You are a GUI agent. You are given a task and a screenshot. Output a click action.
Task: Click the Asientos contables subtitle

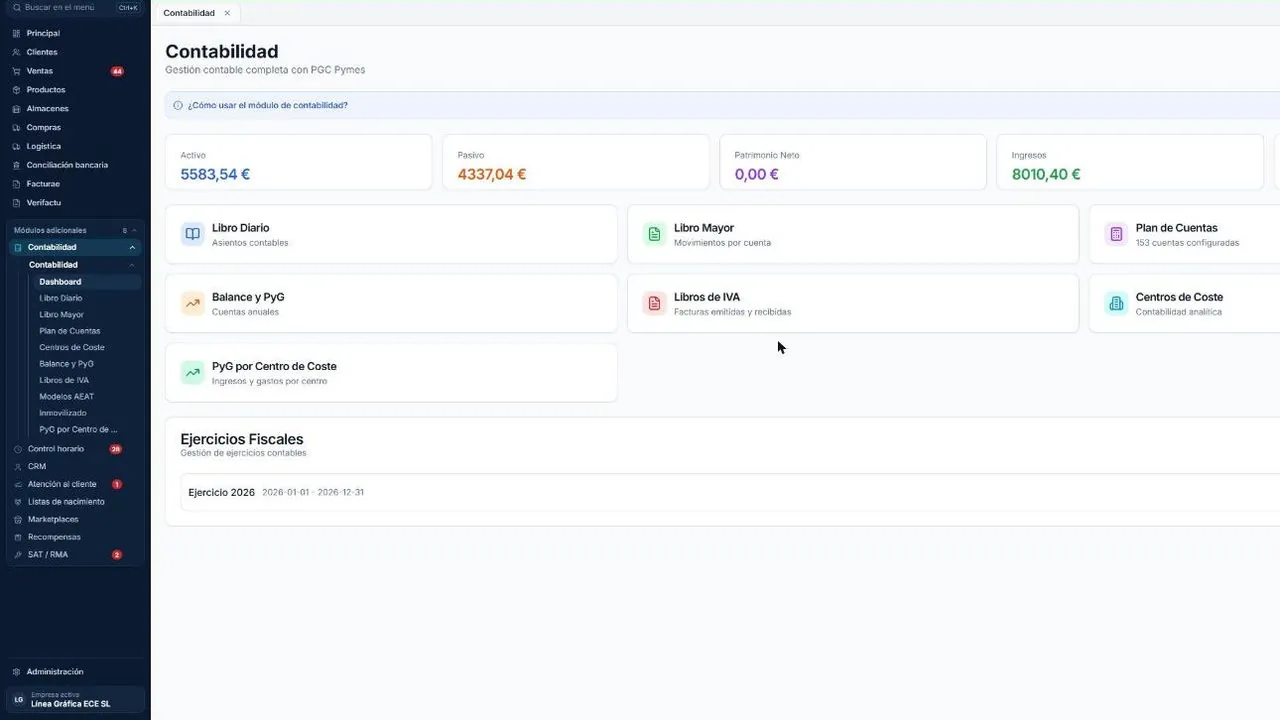(x=250, y=243)
